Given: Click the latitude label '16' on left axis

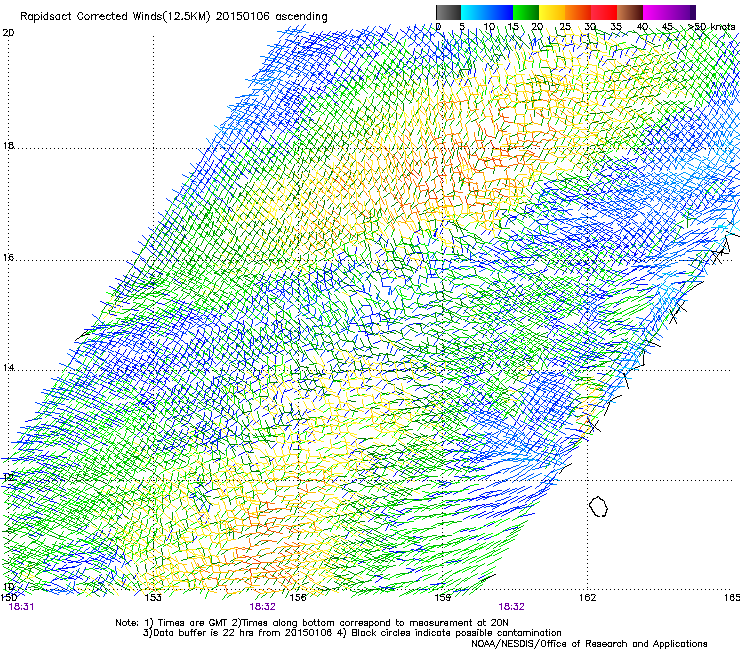Looking at the screenshot, I should [8, 258].
